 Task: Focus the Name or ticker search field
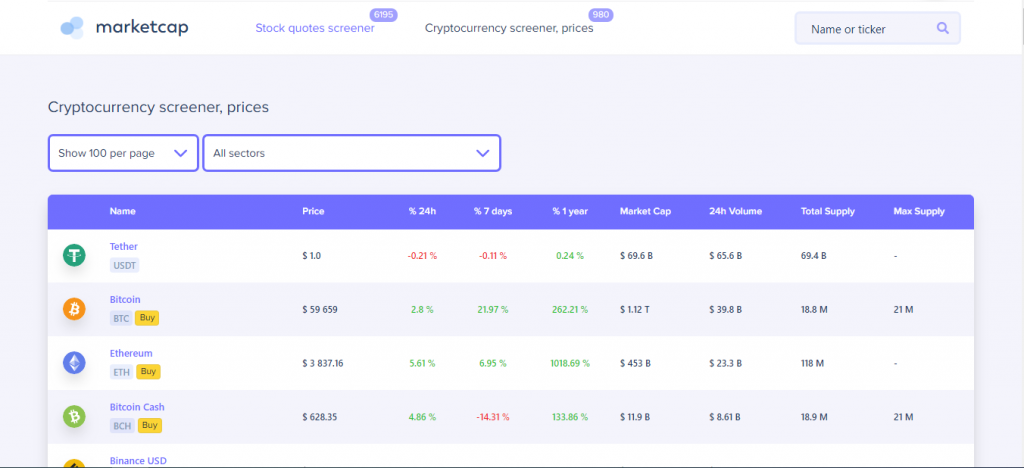coord(877,29)
